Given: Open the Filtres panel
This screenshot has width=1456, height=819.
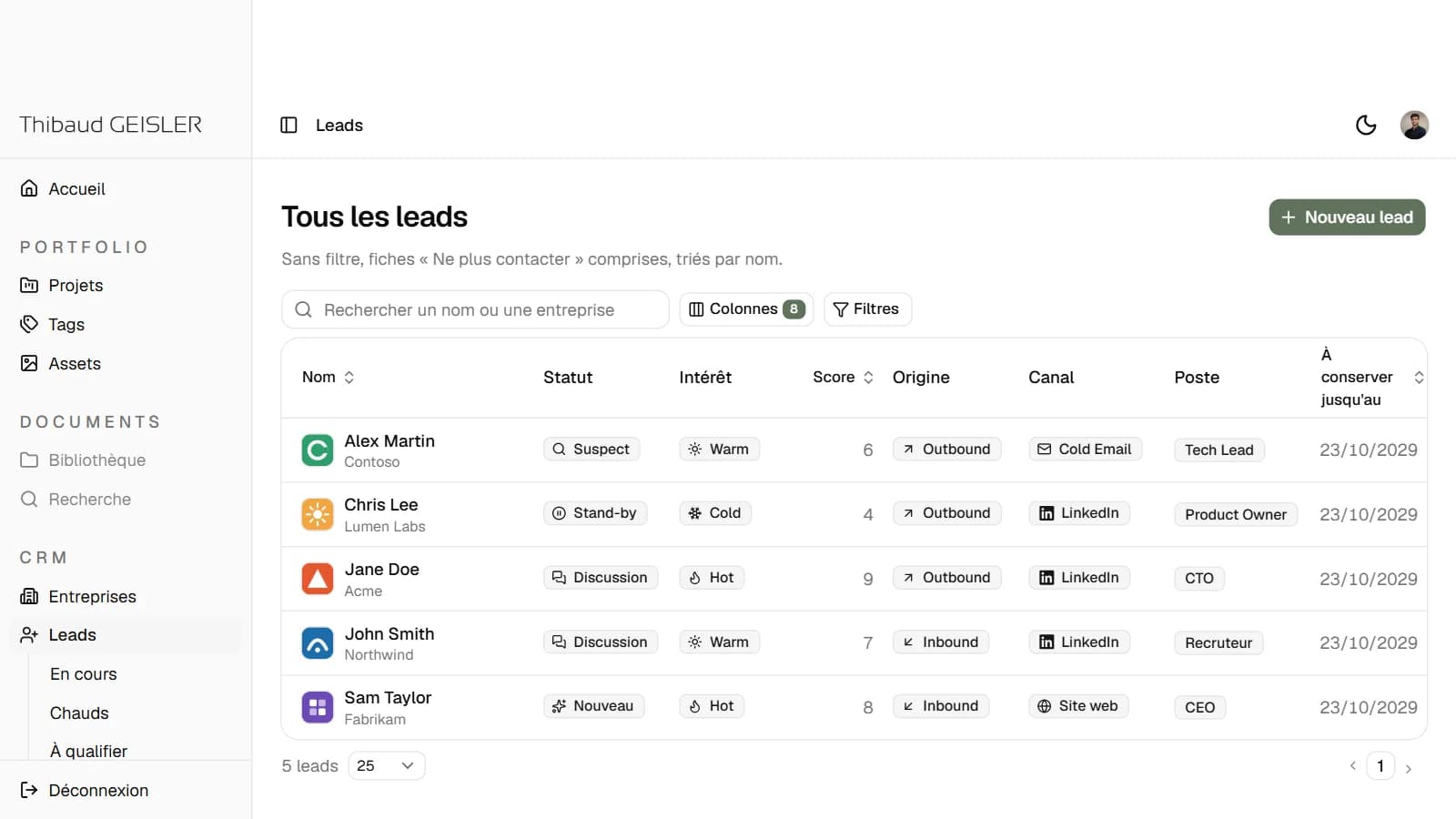Looking at the screenshot, I should (867, 309).
